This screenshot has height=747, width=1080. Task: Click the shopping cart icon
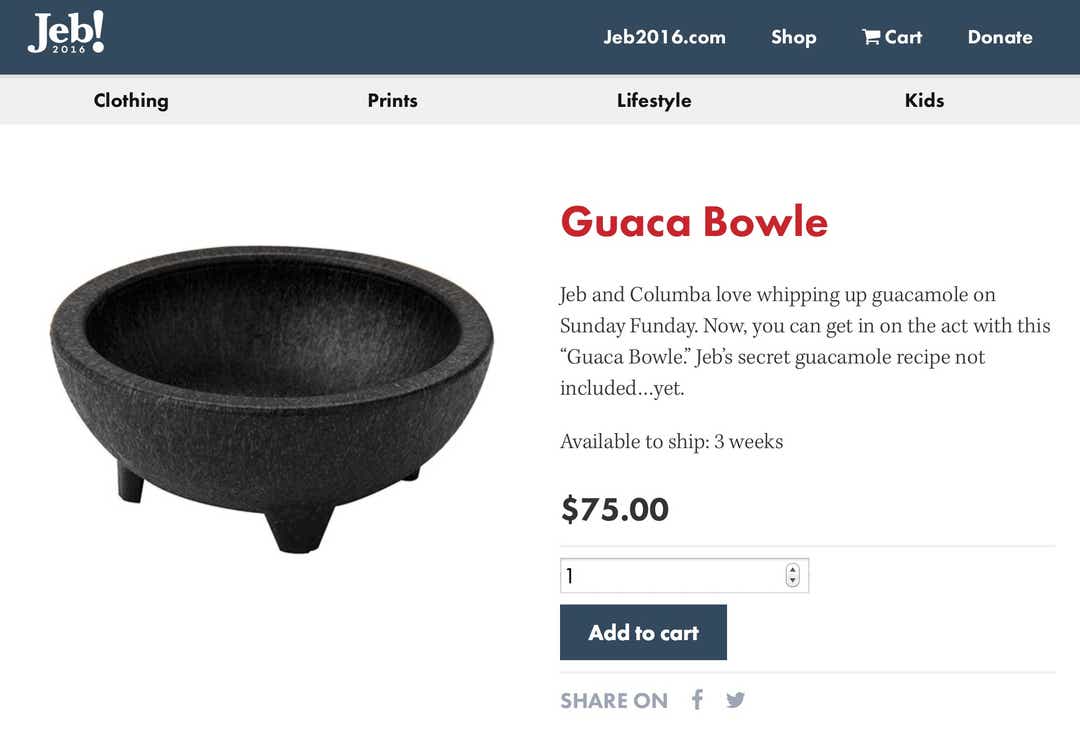(871, 37)
